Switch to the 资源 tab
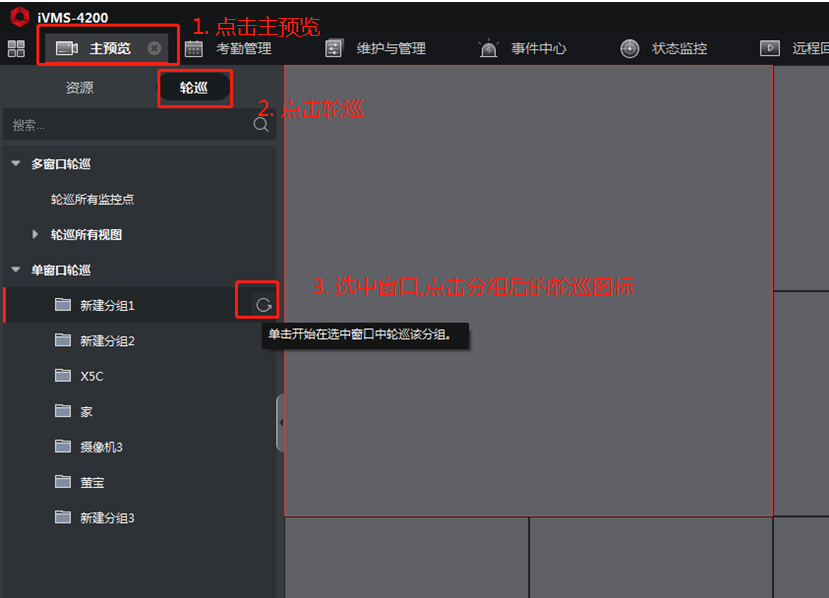Viewport: 829px width, 598px height. 79,88
